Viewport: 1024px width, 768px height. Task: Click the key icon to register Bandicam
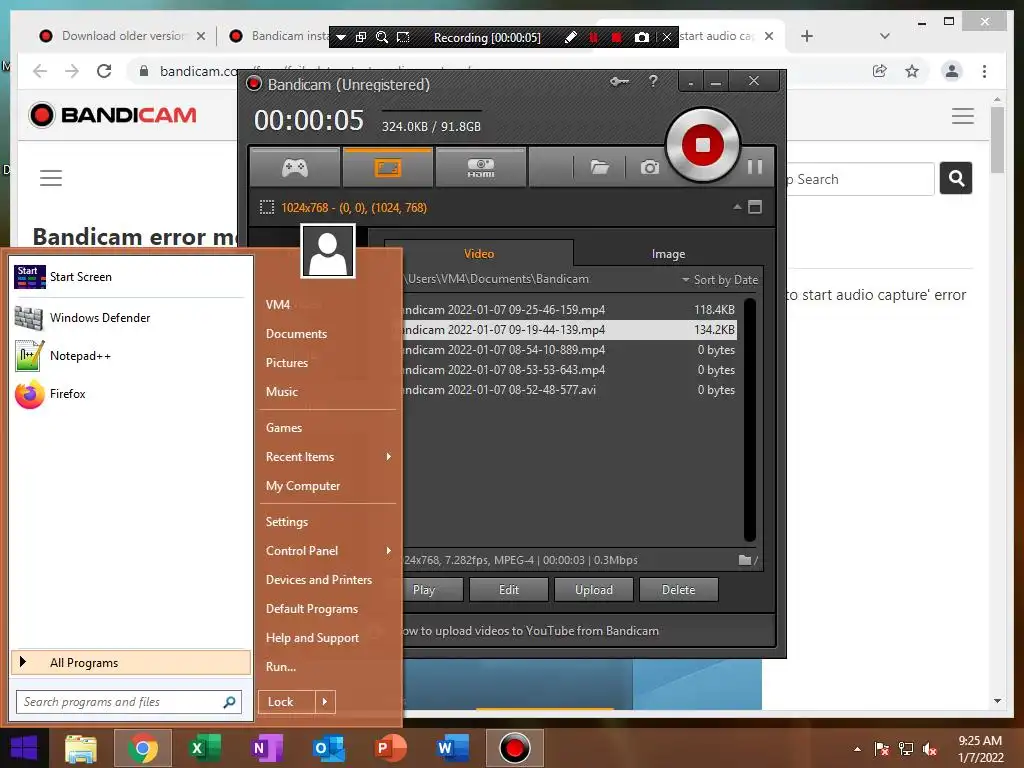tap(619, 82)
